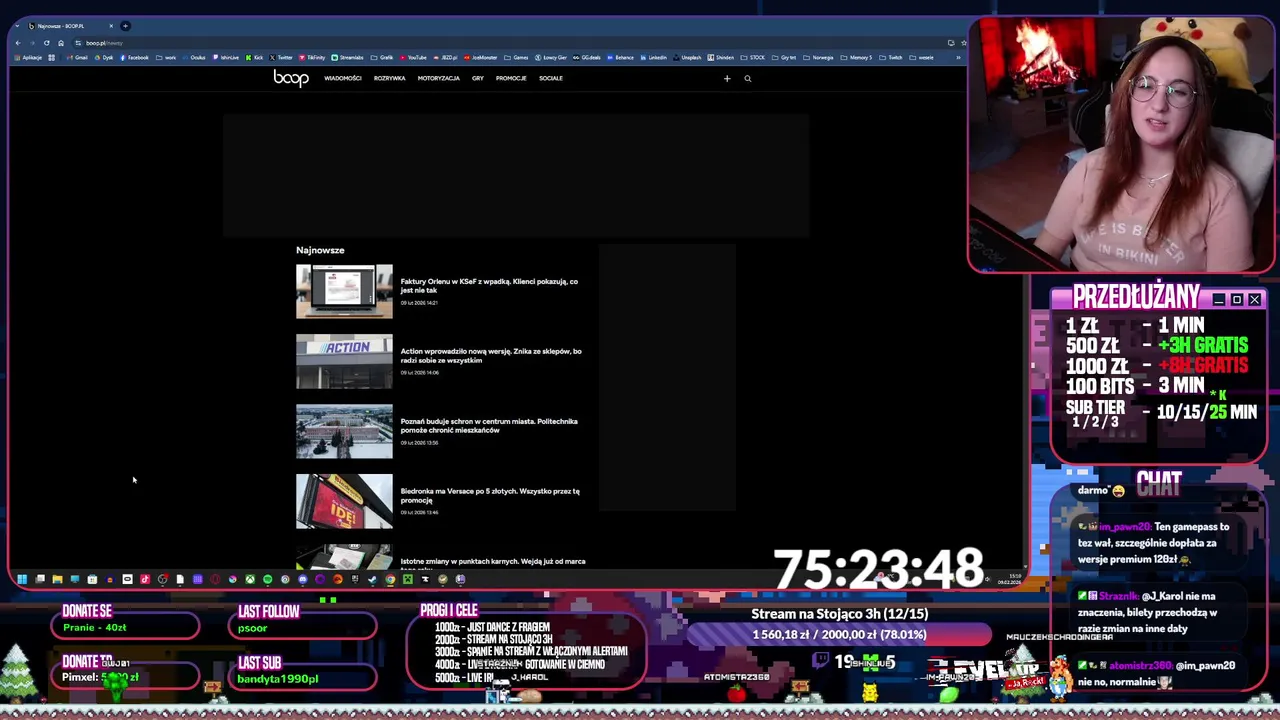The width and height of the screenshot is (1280, 720).
Task: Open the SOCIALE menu item
Action: [550, 78]
